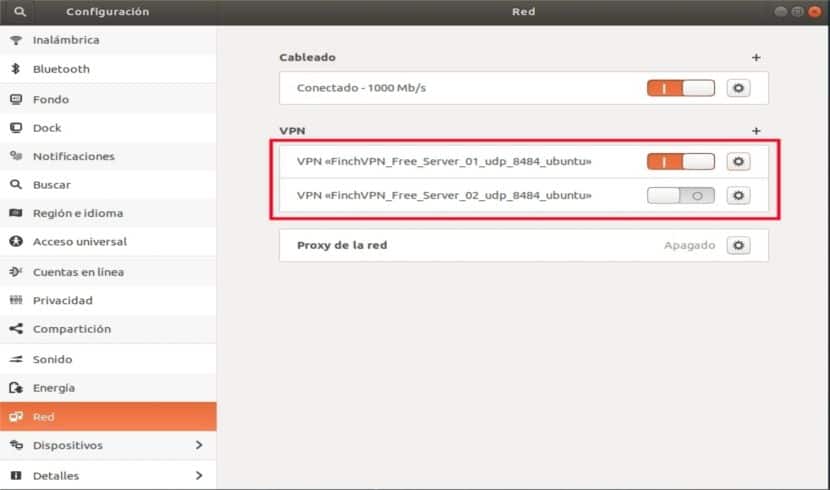Screen dimensions: 830x490
Task: Select Notificaciones in the sidebar
Action: (108, 156)
